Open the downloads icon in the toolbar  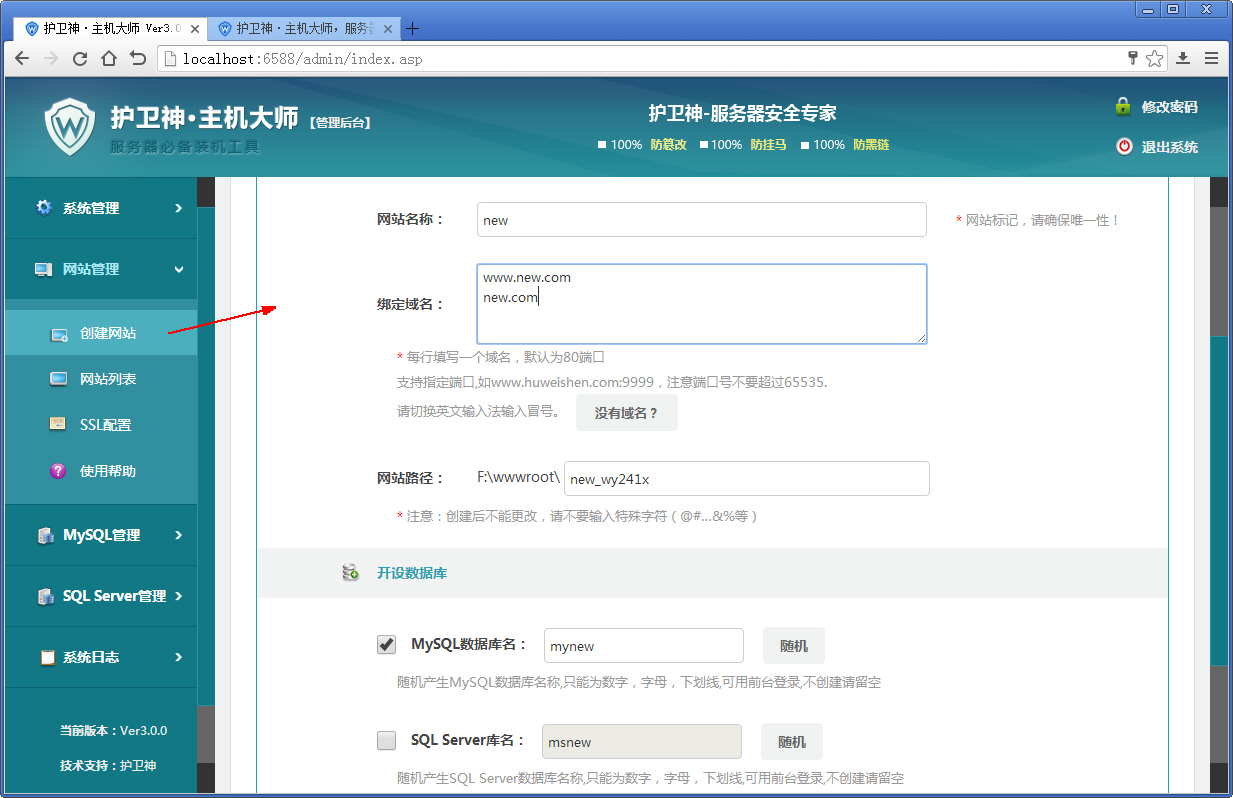click(1183, 59)
